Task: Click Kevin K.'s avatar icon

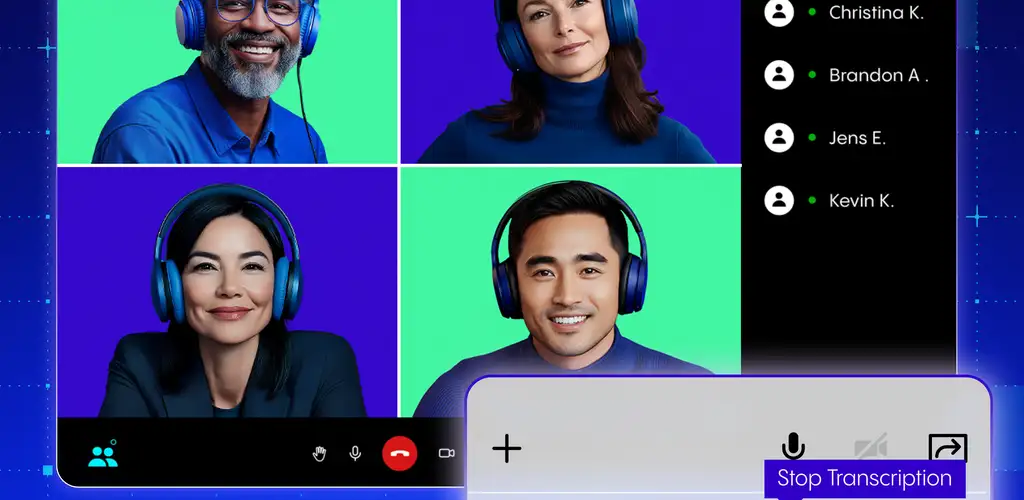Action: coord(779,200)
